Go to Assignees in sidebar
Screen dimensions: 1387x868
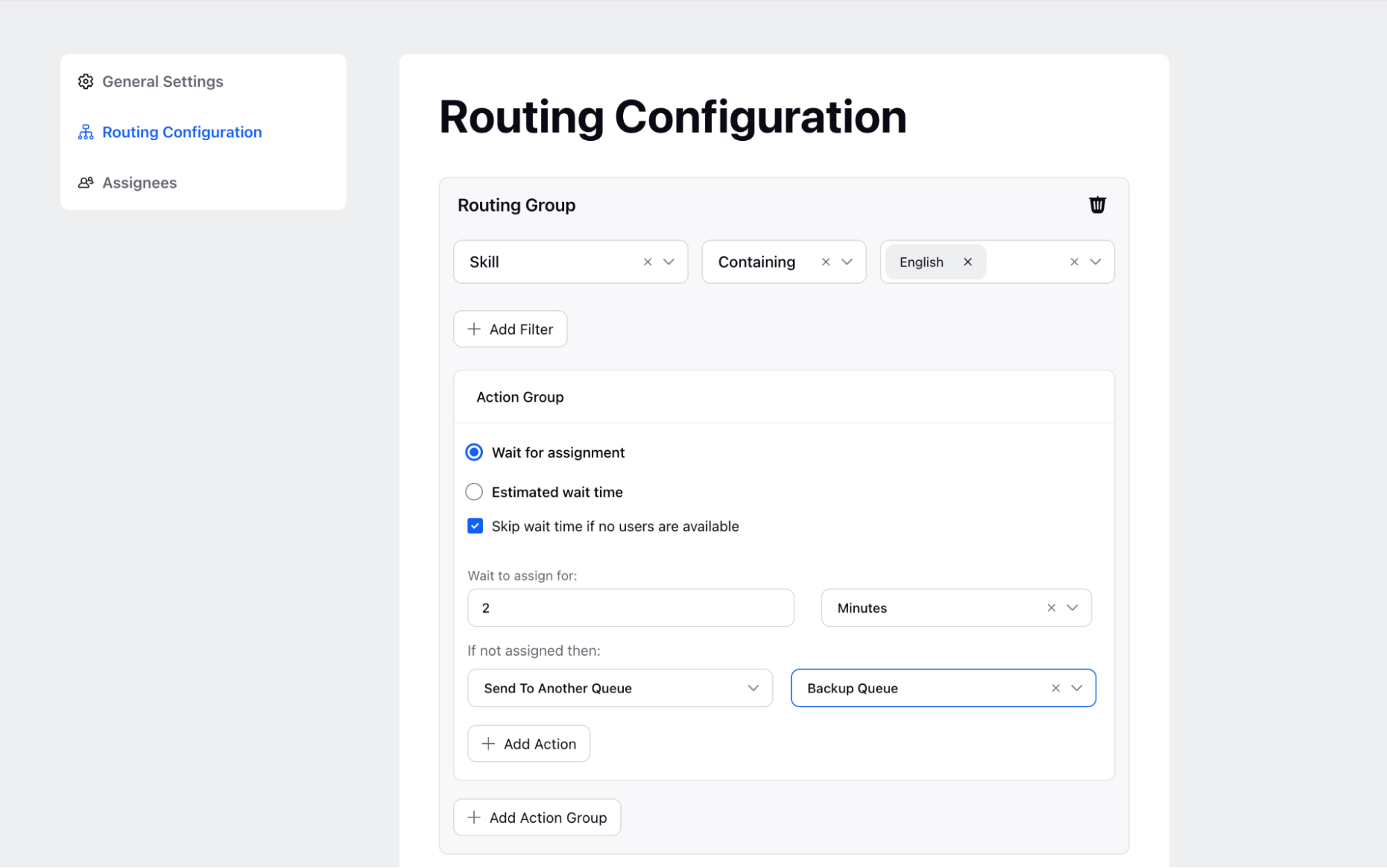(x=139, y=183)
